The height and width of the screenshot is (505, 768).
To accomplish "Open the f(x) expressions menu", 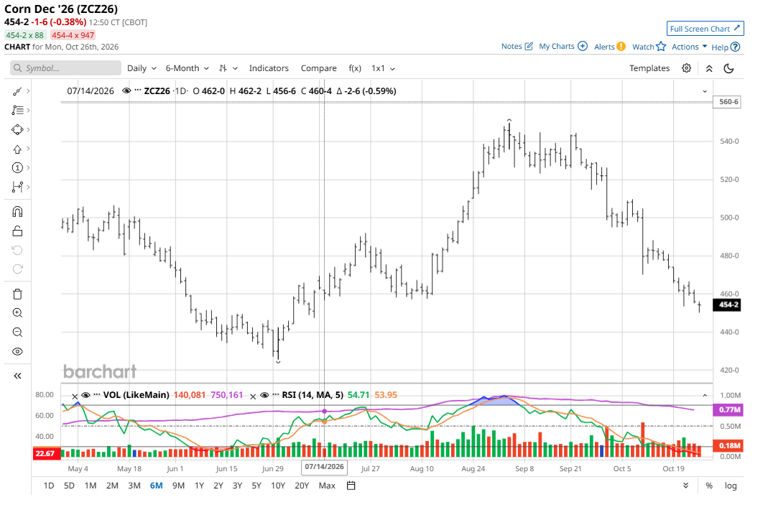I will click(355, 68).
